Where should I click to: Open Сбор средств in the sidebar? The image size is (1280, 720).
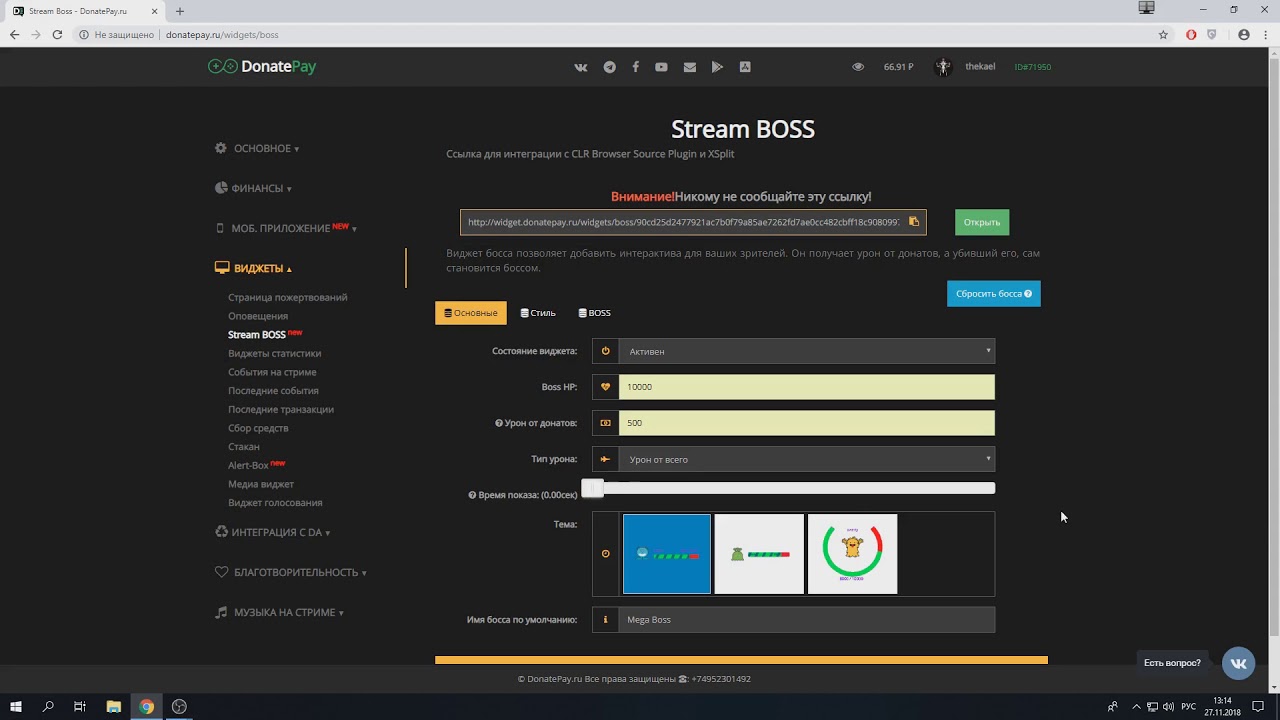(x=258, y=428)
